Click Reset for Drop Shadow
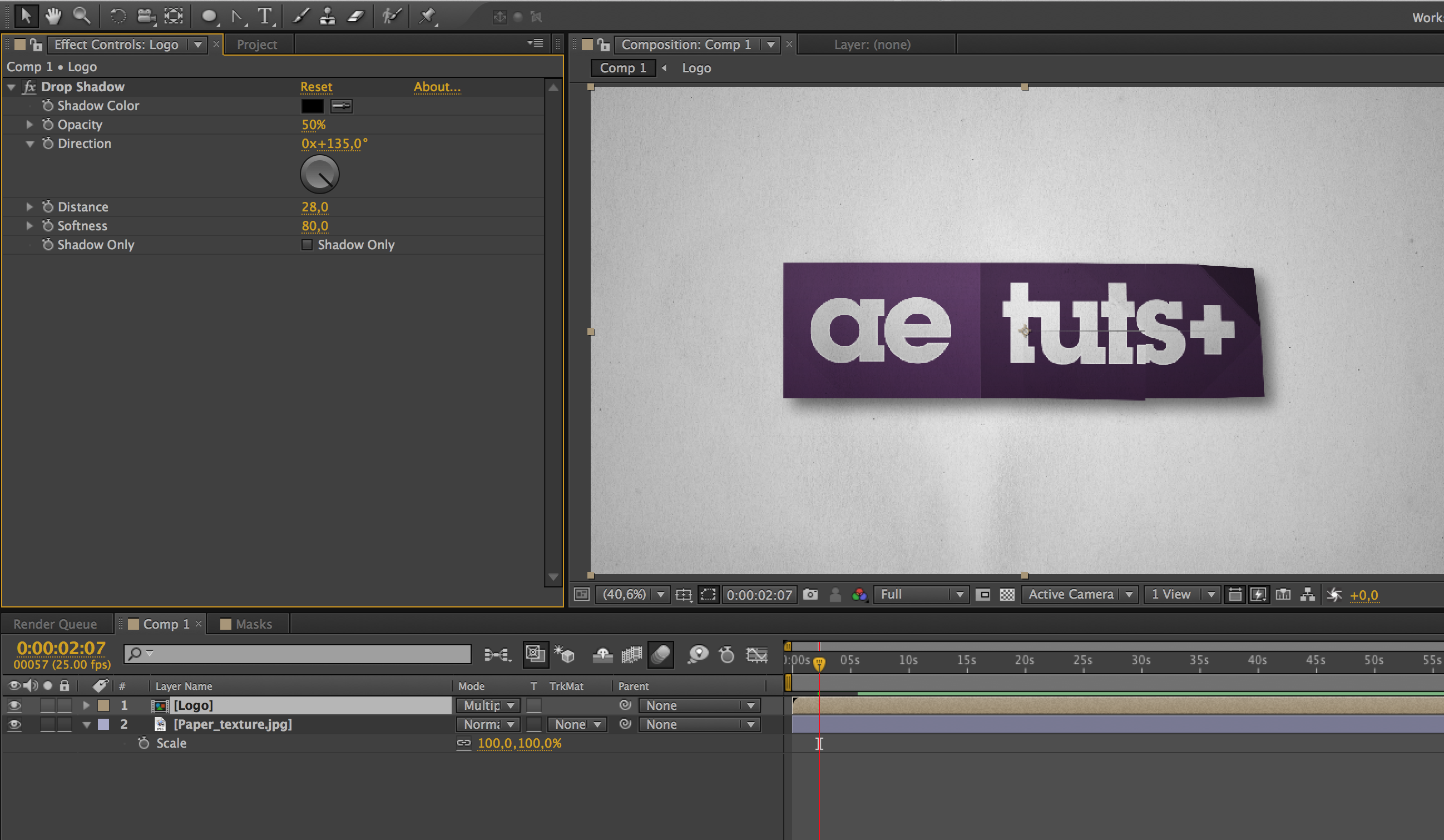The height and width of the screenshot is (840, 1444). point(317,87)
